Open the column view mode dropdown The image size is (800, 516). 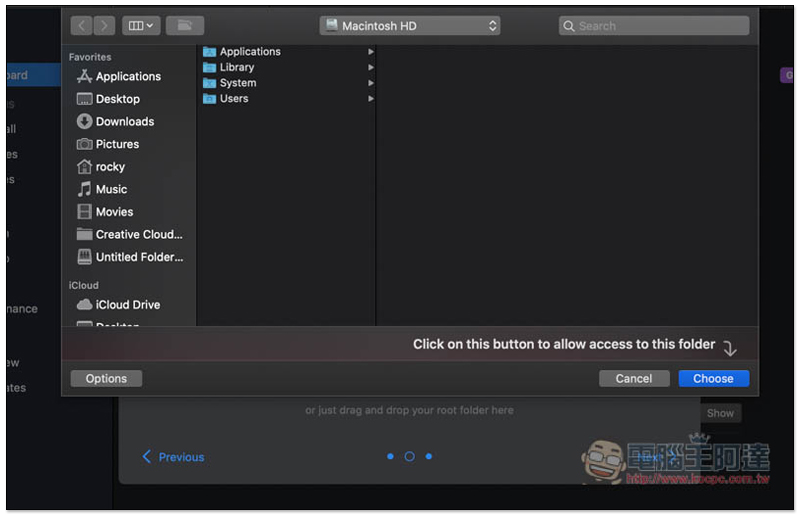(141, 26)
